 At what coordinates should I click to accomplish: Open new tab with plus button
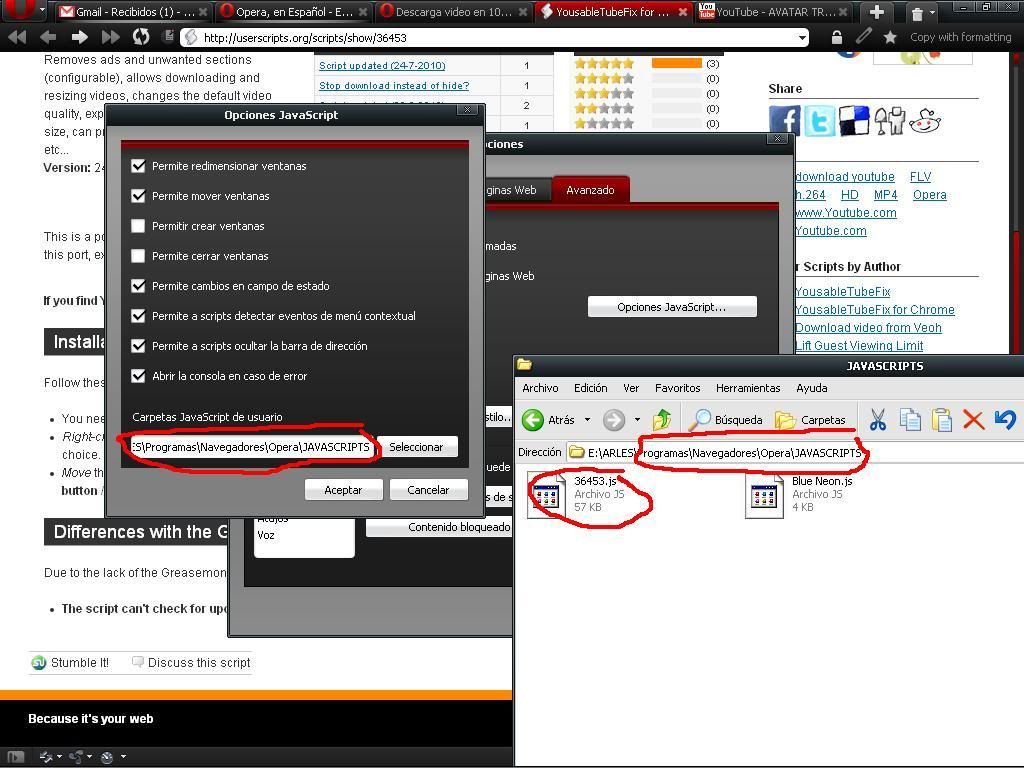click(x=877, y=12)
